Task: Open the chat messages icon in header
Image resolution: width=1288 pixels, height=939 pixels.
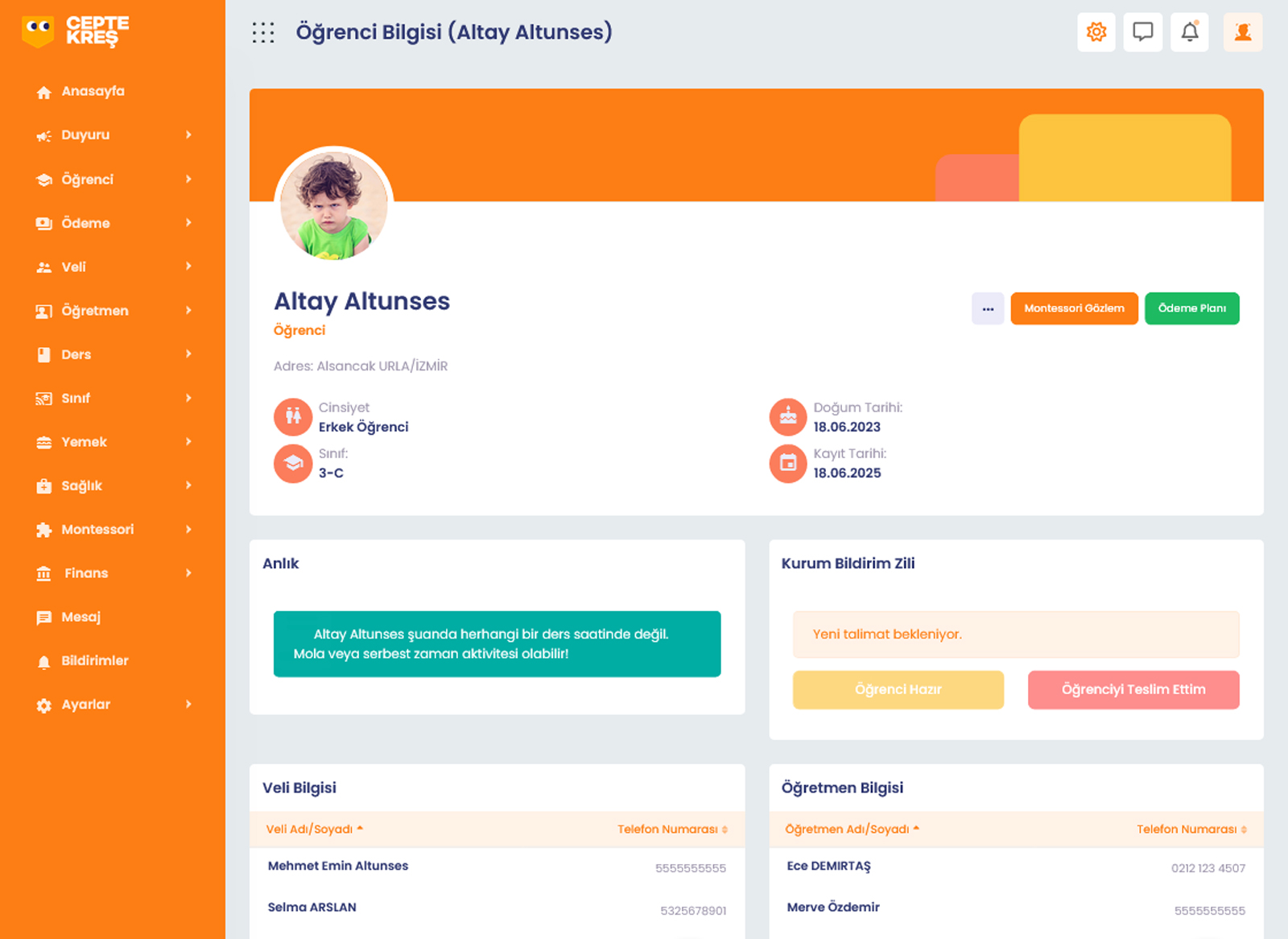Action: coord(1142,32)
